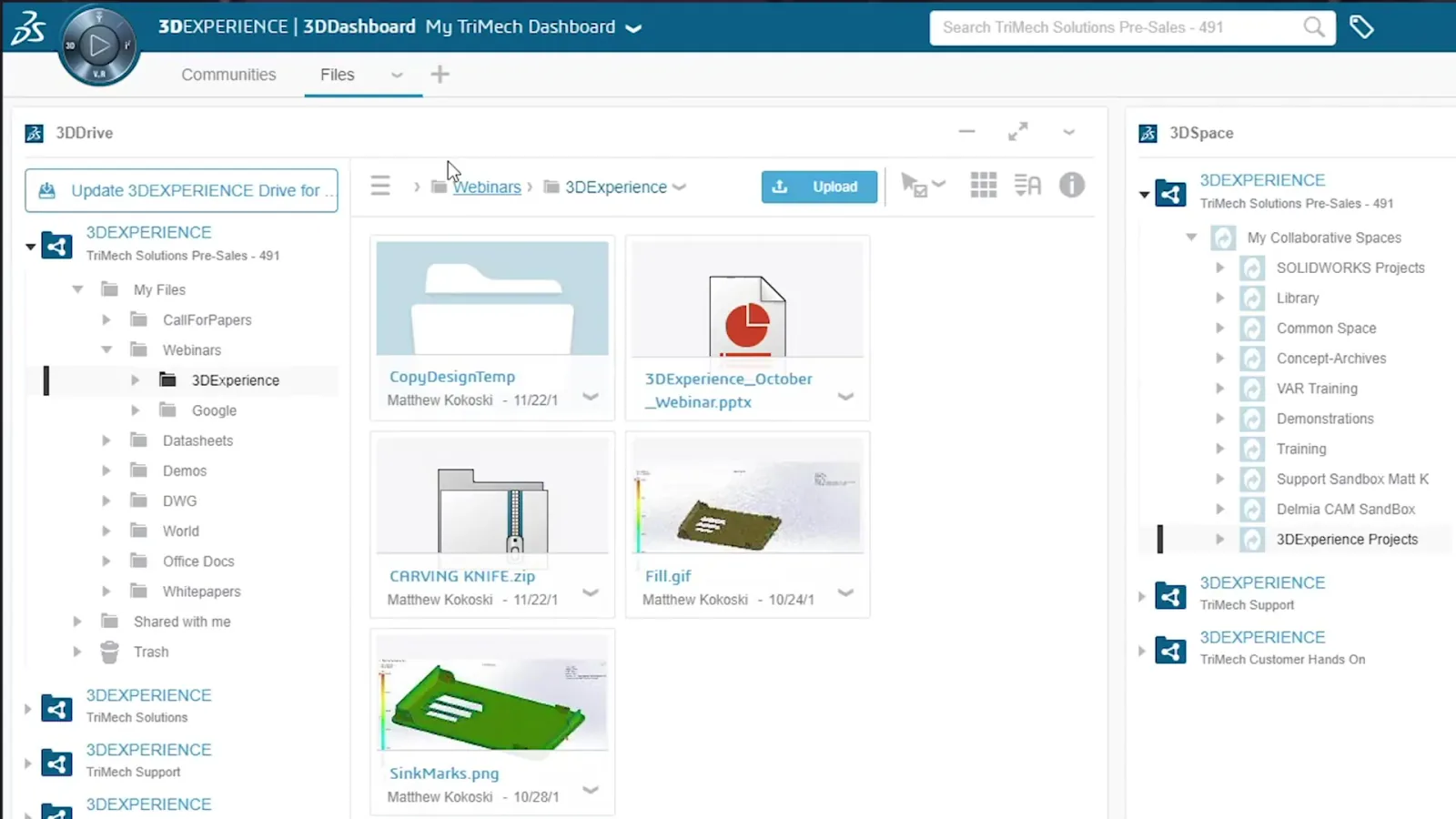The width and height of the screenshot is (1456, 819).
Task: Select 3DExperience Projects space
Action: point(1347,539)
